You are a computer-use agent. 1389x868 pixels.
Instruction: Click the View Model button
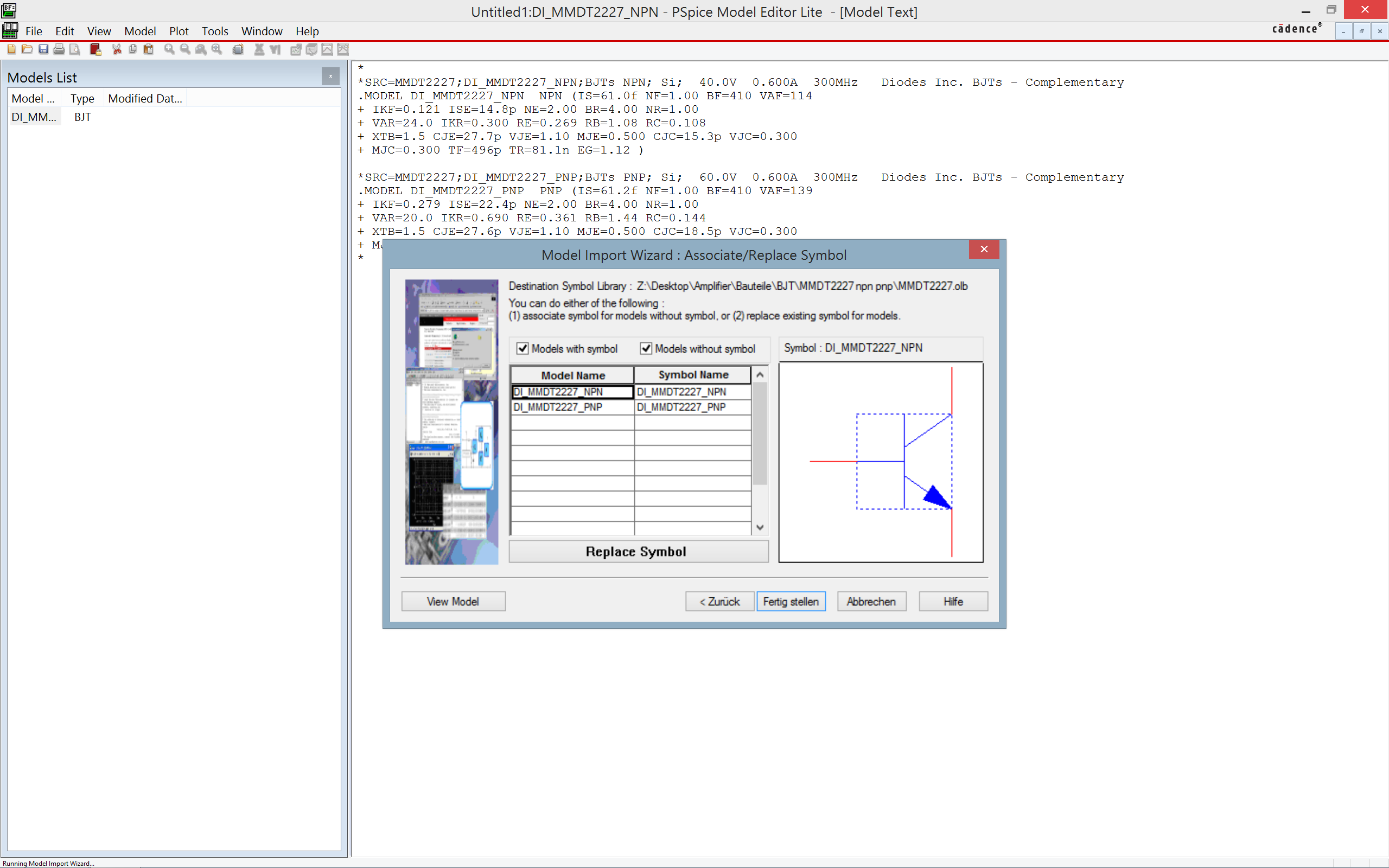(453, 601)
